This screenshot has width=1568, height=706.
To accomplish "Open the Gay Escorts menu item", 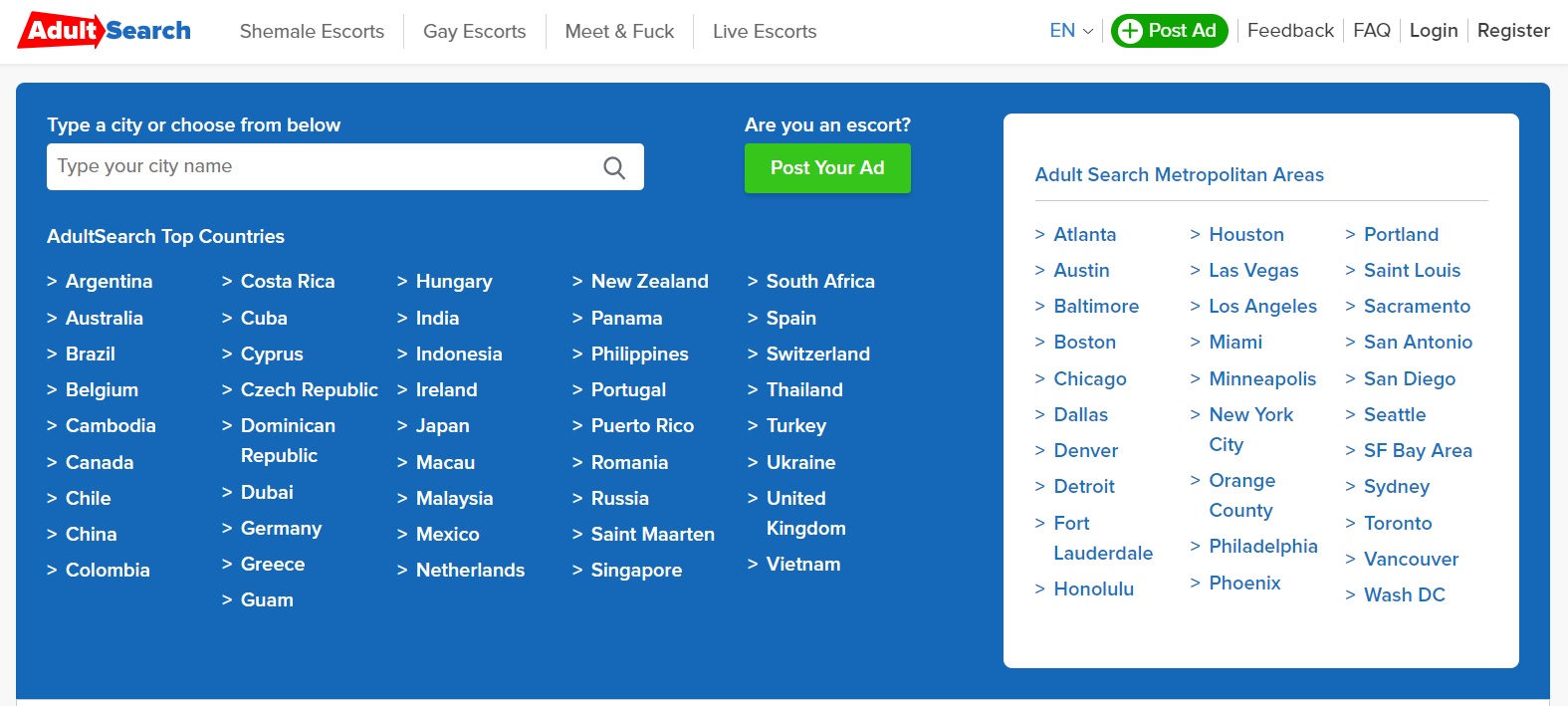I will (475, 31).
